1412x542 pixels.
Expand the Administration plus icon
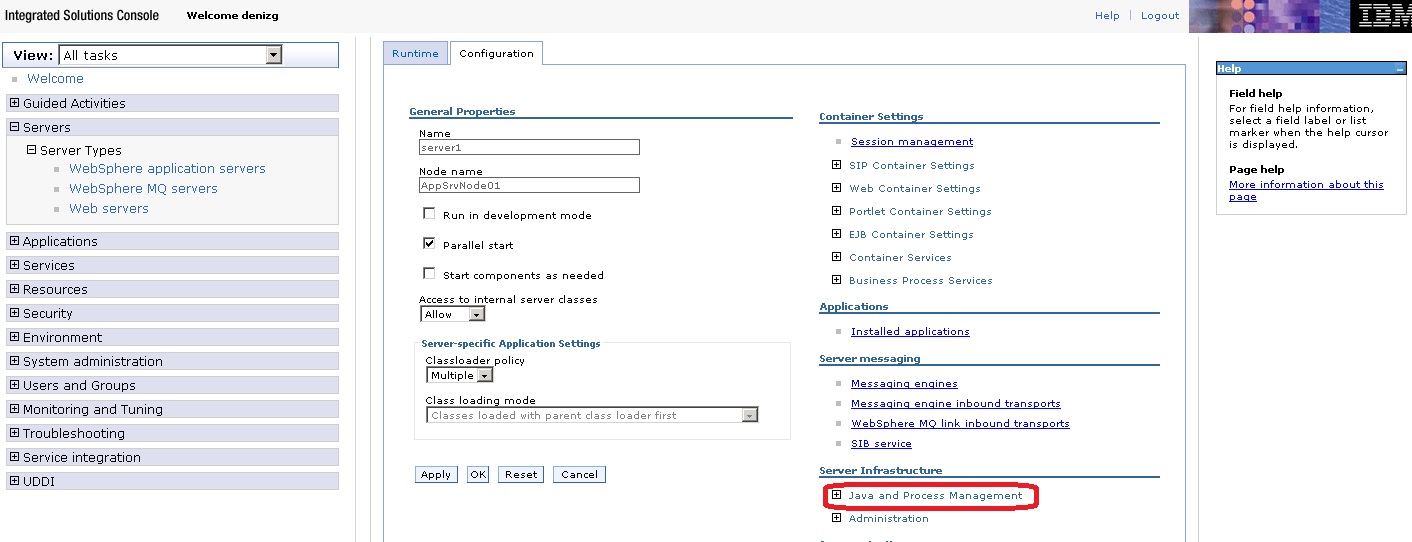click(x=836, y=518)
